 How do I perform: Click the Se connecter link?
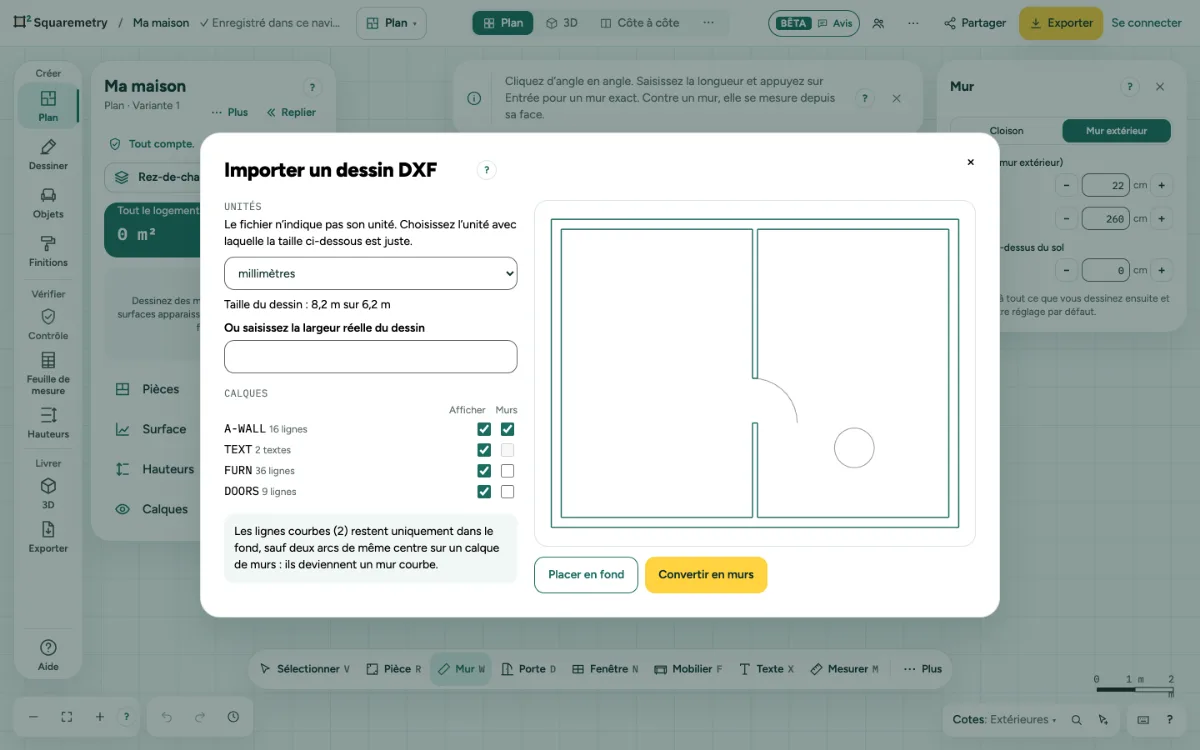(x=1146, y=23)
